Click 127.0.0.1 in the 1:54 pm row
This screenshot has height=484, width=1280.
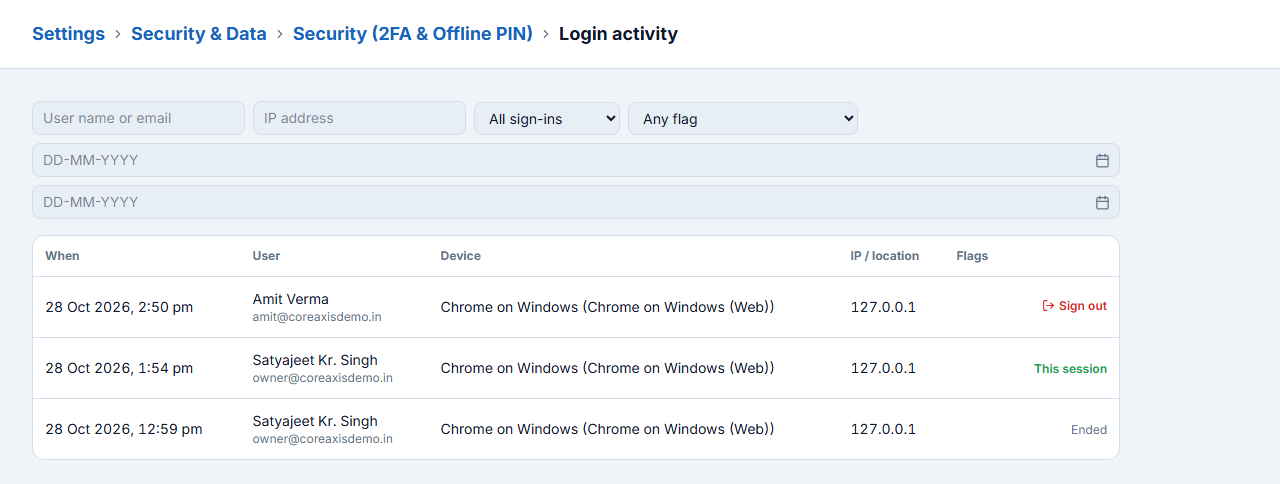(x=883, y=368)
